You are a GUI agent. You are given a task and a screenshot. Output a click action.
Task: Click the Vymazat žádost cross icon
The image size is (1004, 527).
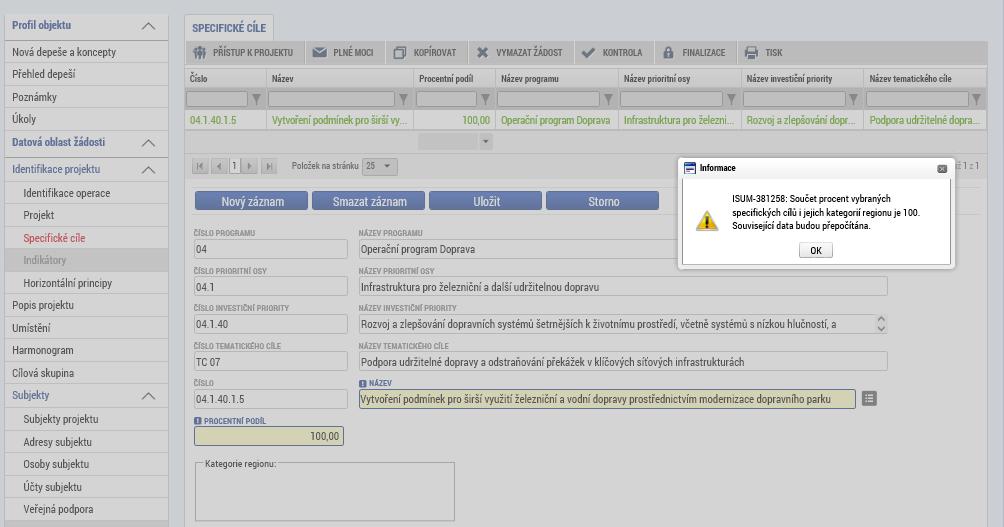pos(482,53)
